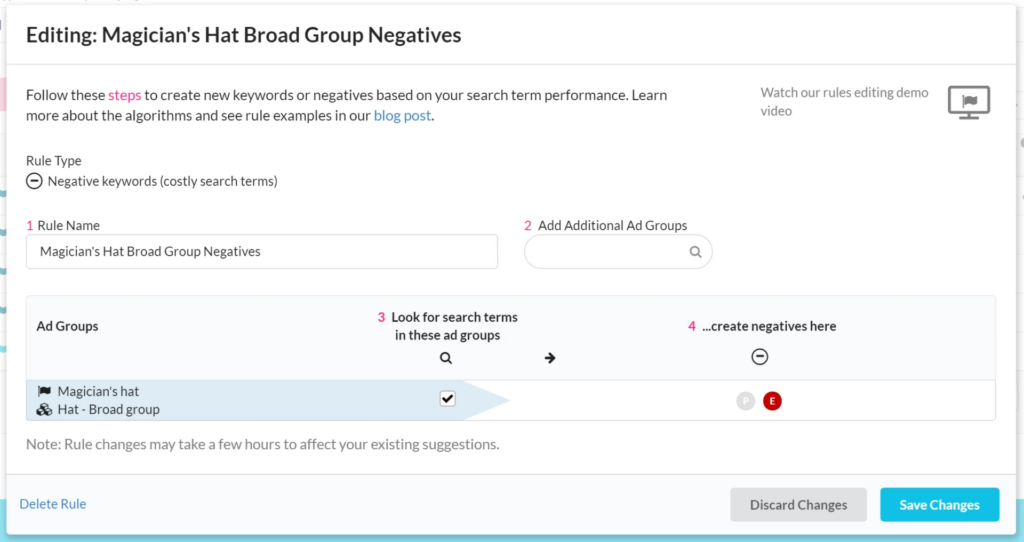The width and height of the screenshot is (1024, 542).
Task: Uncheck the search terms checkbox for Magician's hat
Action: [447, 399]
